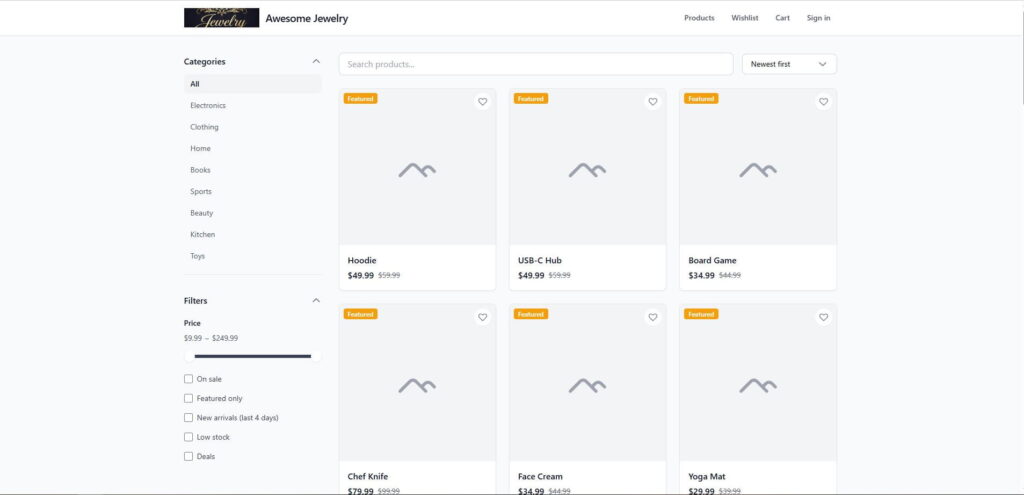Click Featured badge on Chef Knife card
This screenshot has width=1024, height=495.
(360, 314)
